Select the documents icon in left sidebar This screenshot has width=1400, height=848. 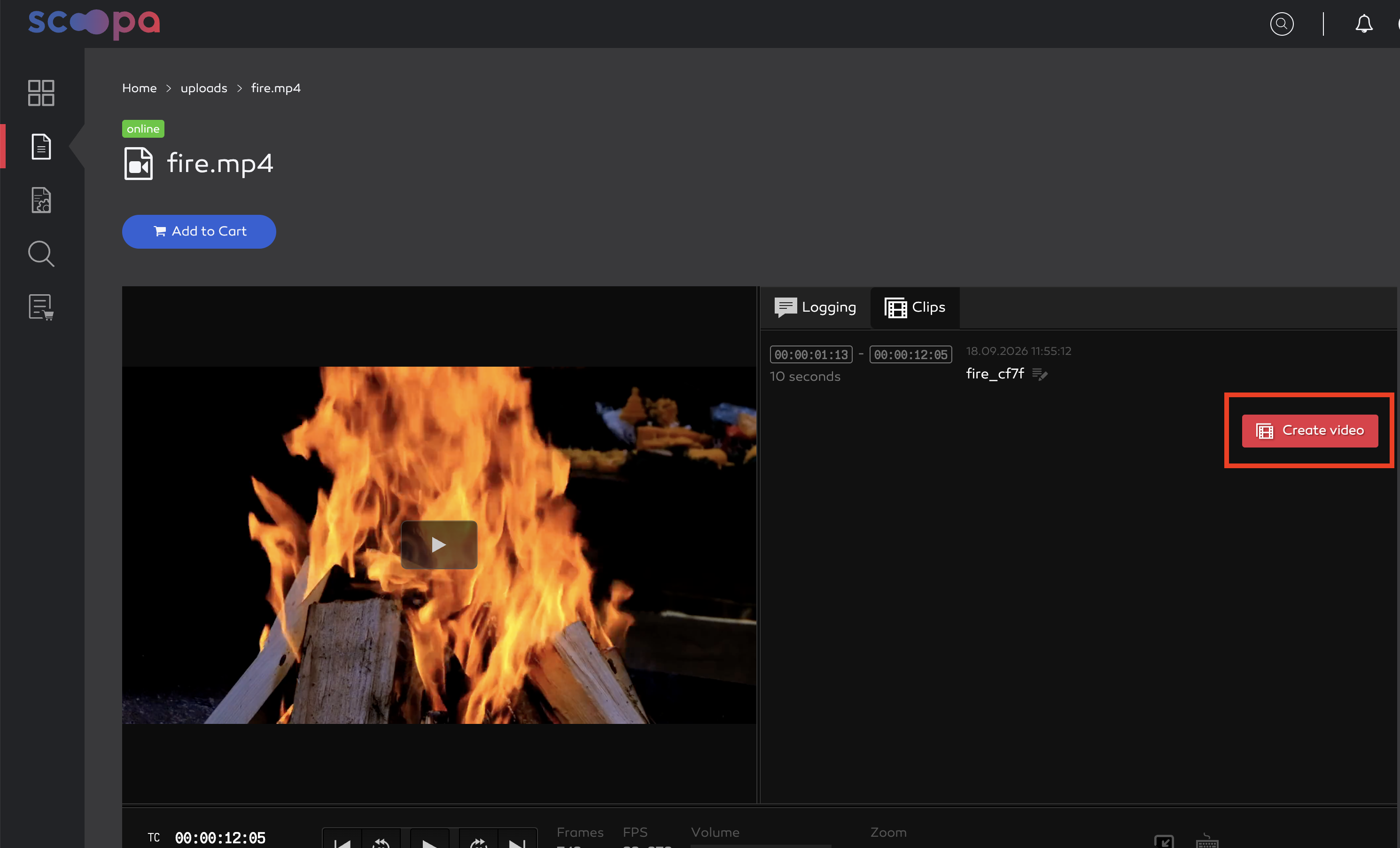click(x=41, y=147)
